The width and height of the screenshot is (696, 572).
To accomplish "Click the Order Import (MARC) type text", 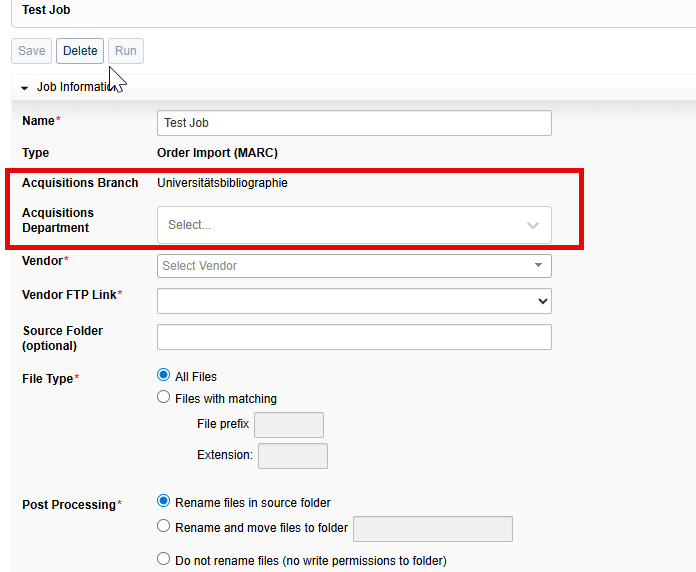I will 217,153.
